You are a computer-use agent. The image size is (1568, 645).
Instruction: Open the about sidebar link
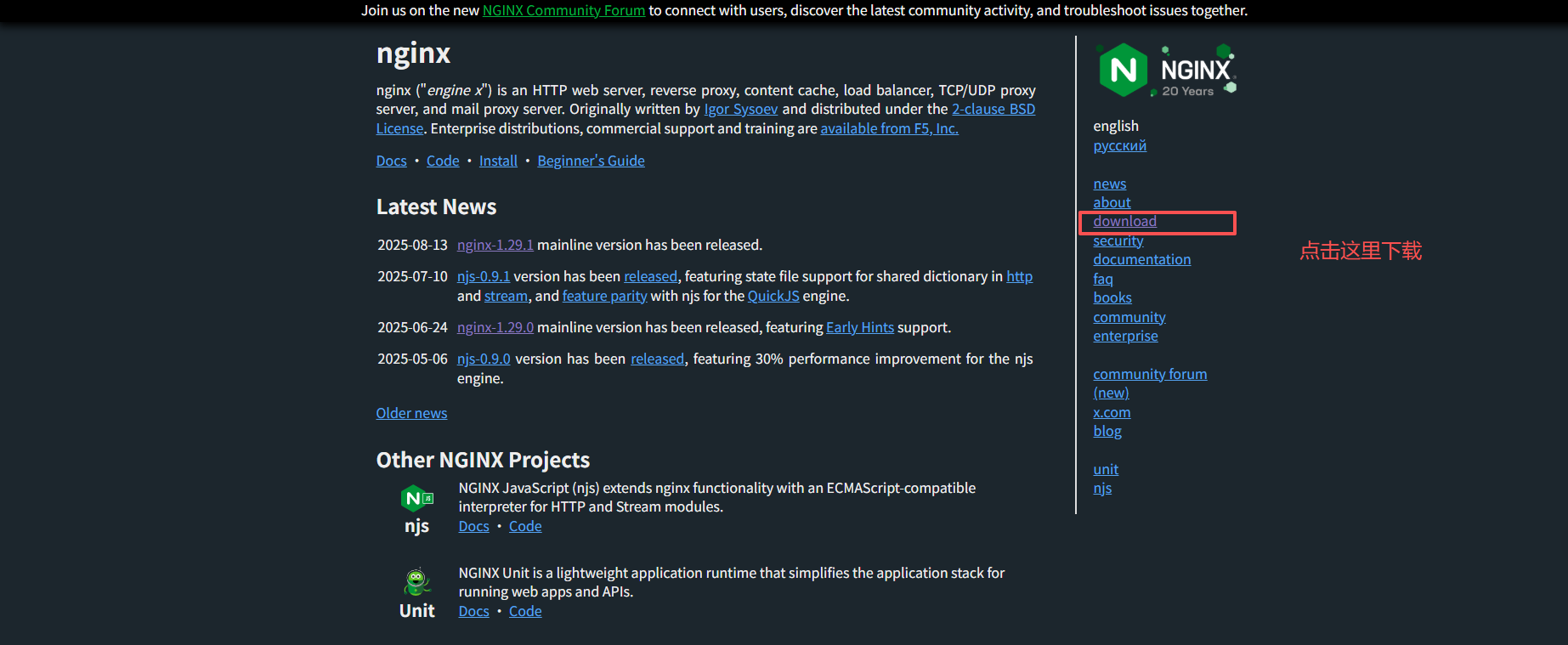(1112, 202)
